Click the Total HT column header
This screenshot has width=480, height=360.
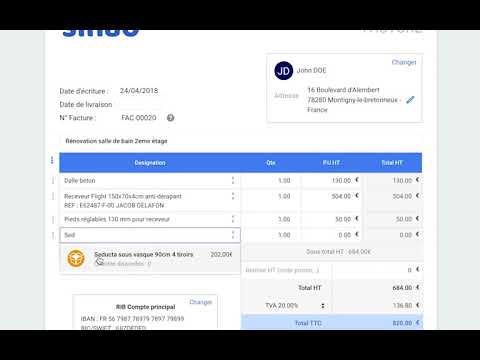(392, 163)
